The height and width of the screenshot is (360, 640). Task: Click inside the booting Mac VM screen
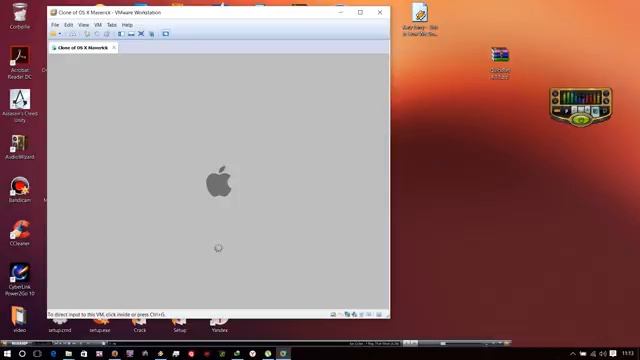click(218, 182)
